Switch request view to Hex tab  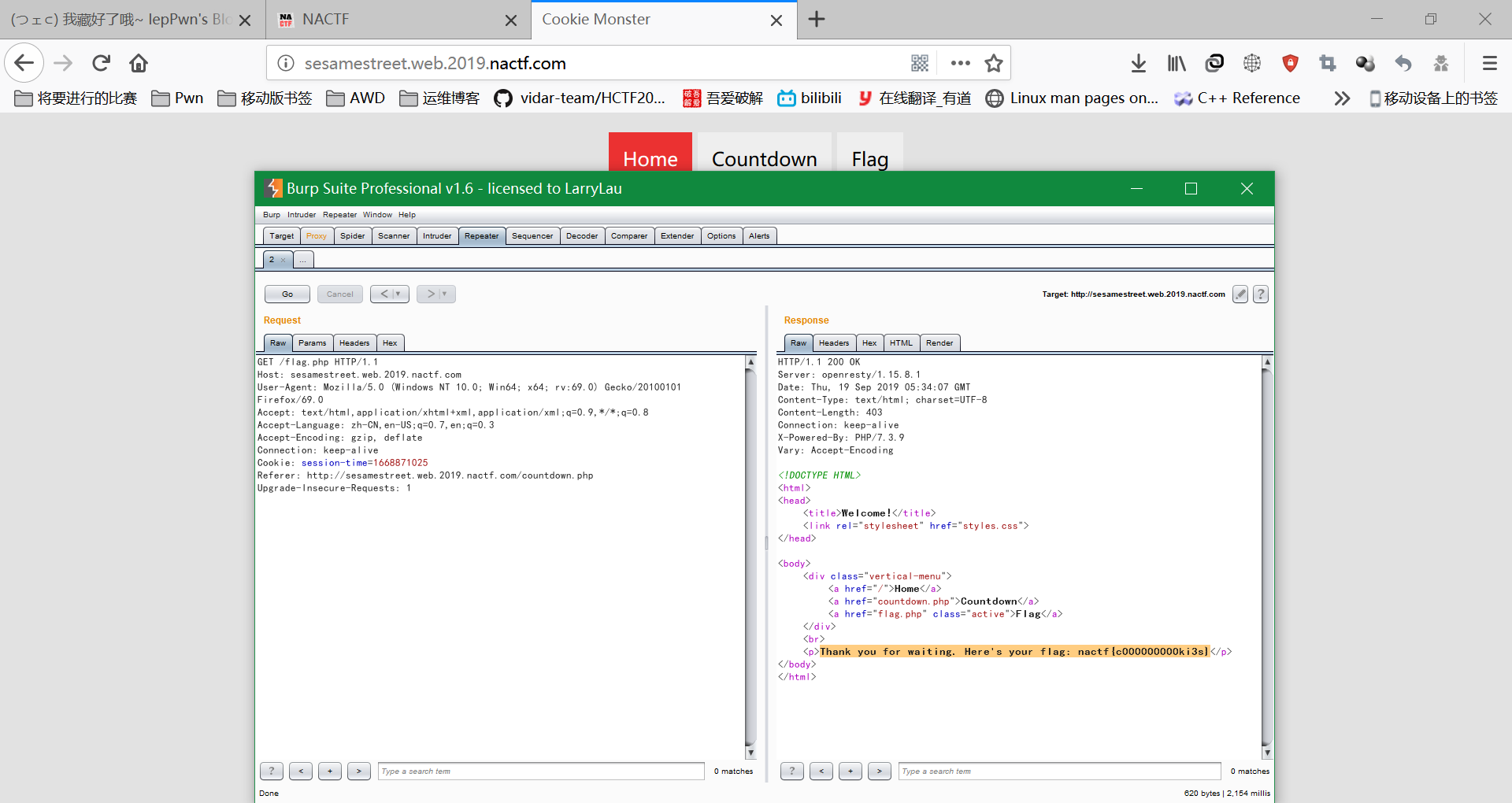click(x=390, y=343)
